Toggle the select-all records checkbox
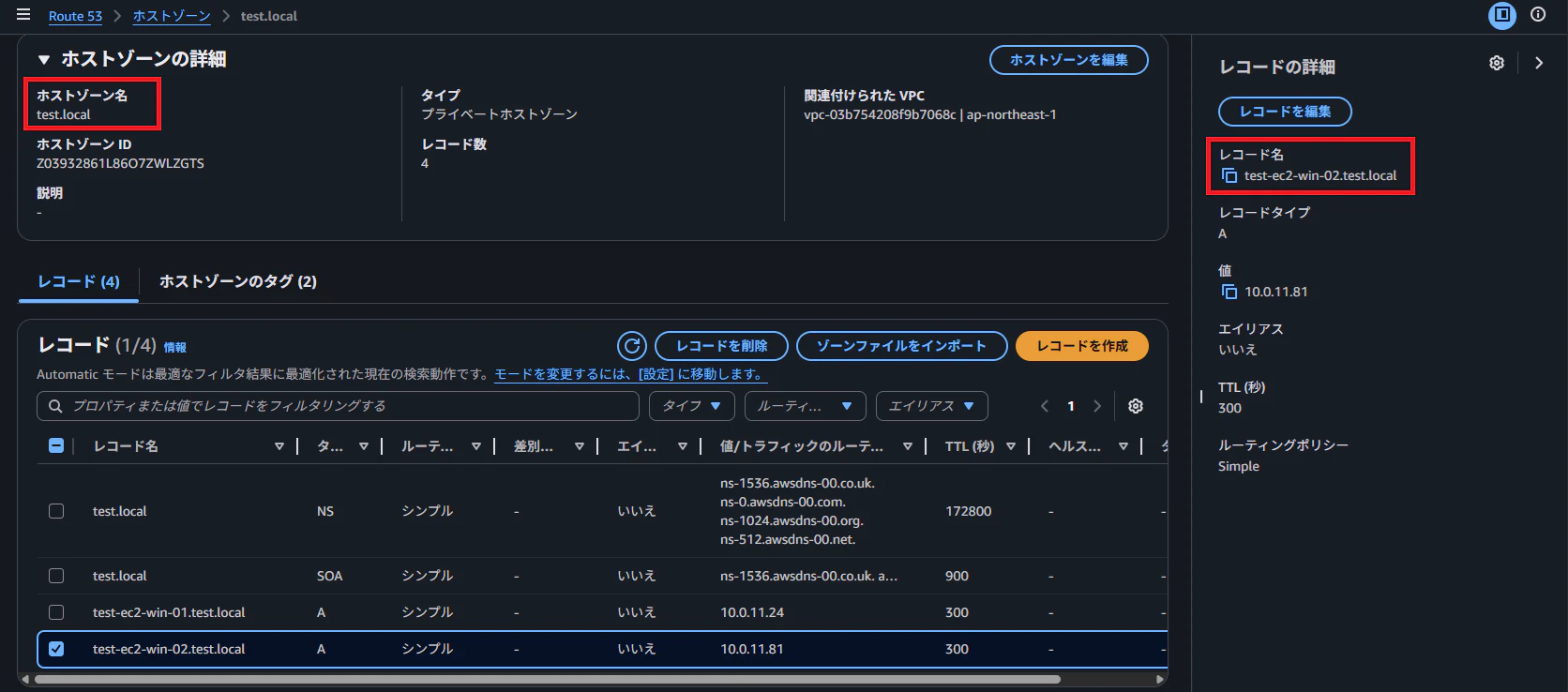 [x=56, y=446]
